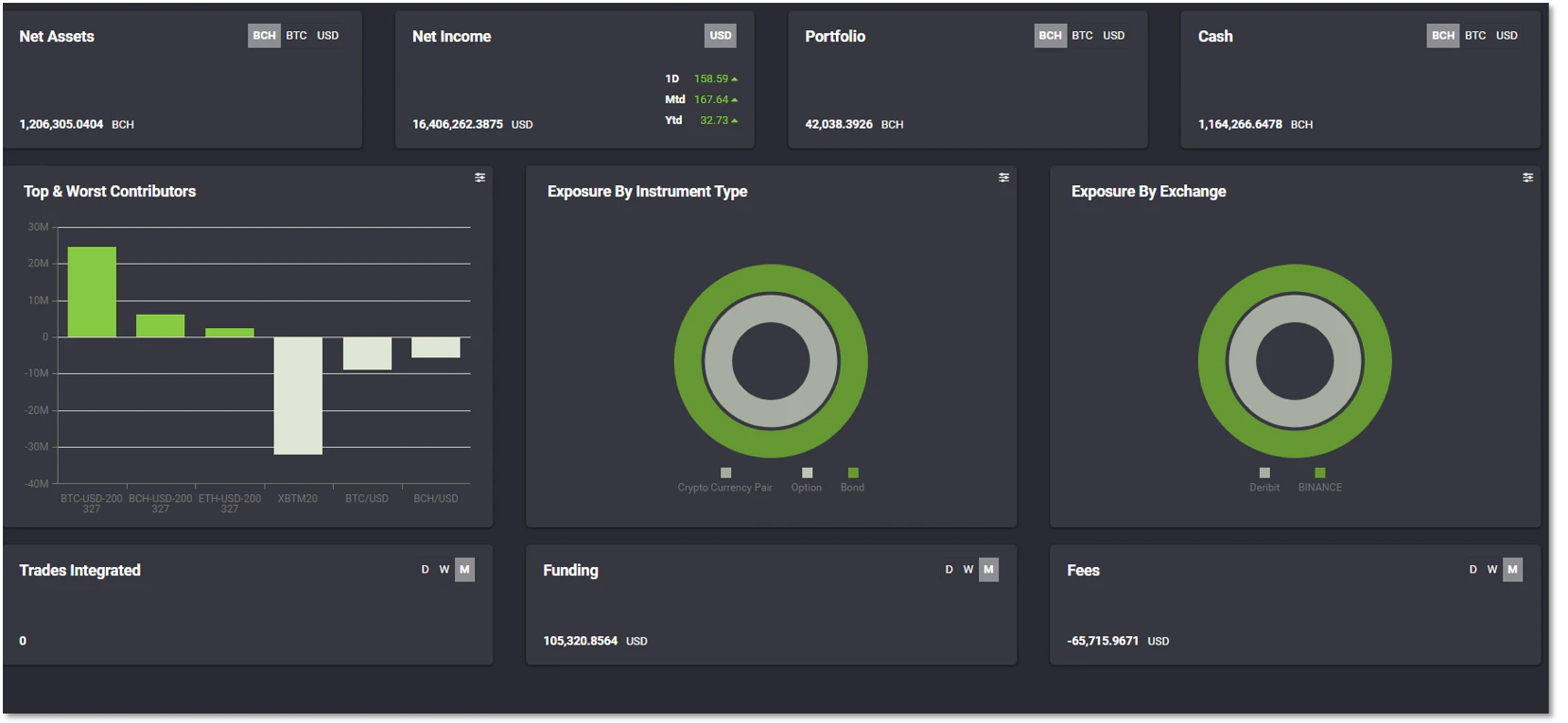Click 1D change value 158.59
Screen dimensions: 1568x723
pos(711,79)
